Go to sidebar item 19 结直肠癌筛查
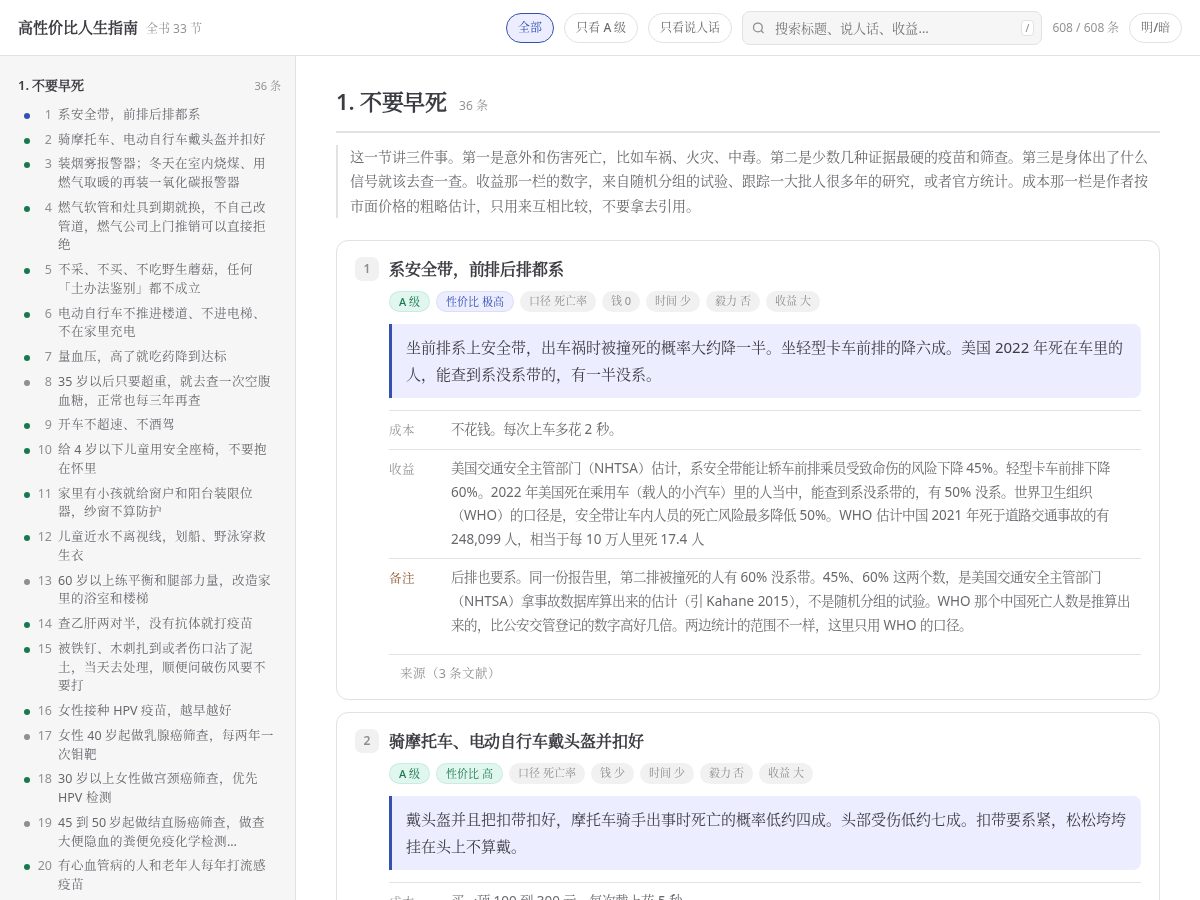 pyautogui.click(x=147, y=831)
